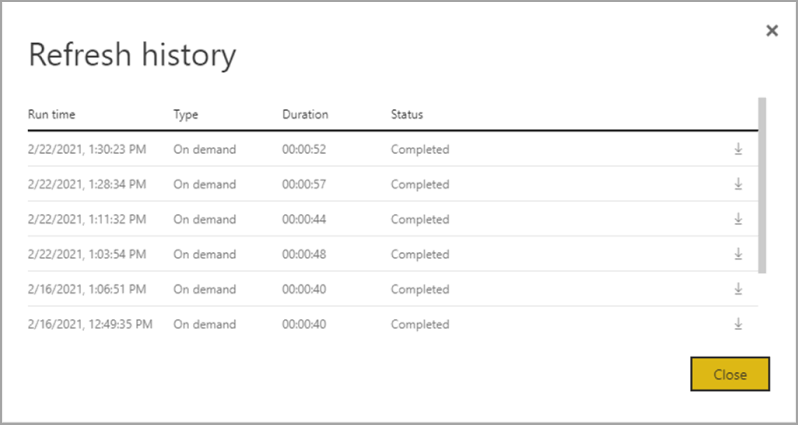The image size is (798, 425).
Task: Download details for 2/16/2021, 1:06:51 PM refresh
Action: click(x=738, y=289)
